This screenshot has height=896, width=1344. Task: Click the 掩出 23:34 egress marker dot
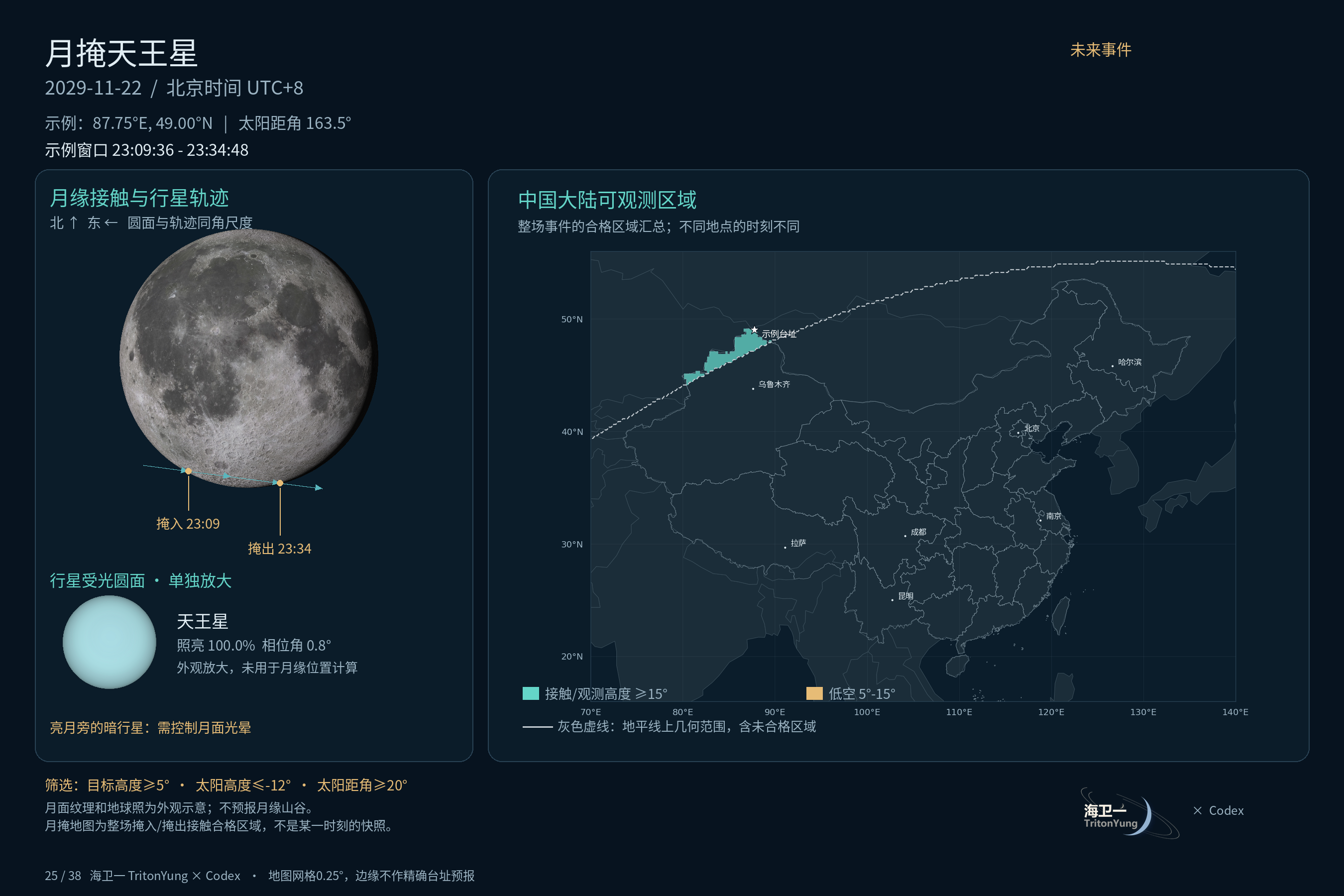coord(280,483)
